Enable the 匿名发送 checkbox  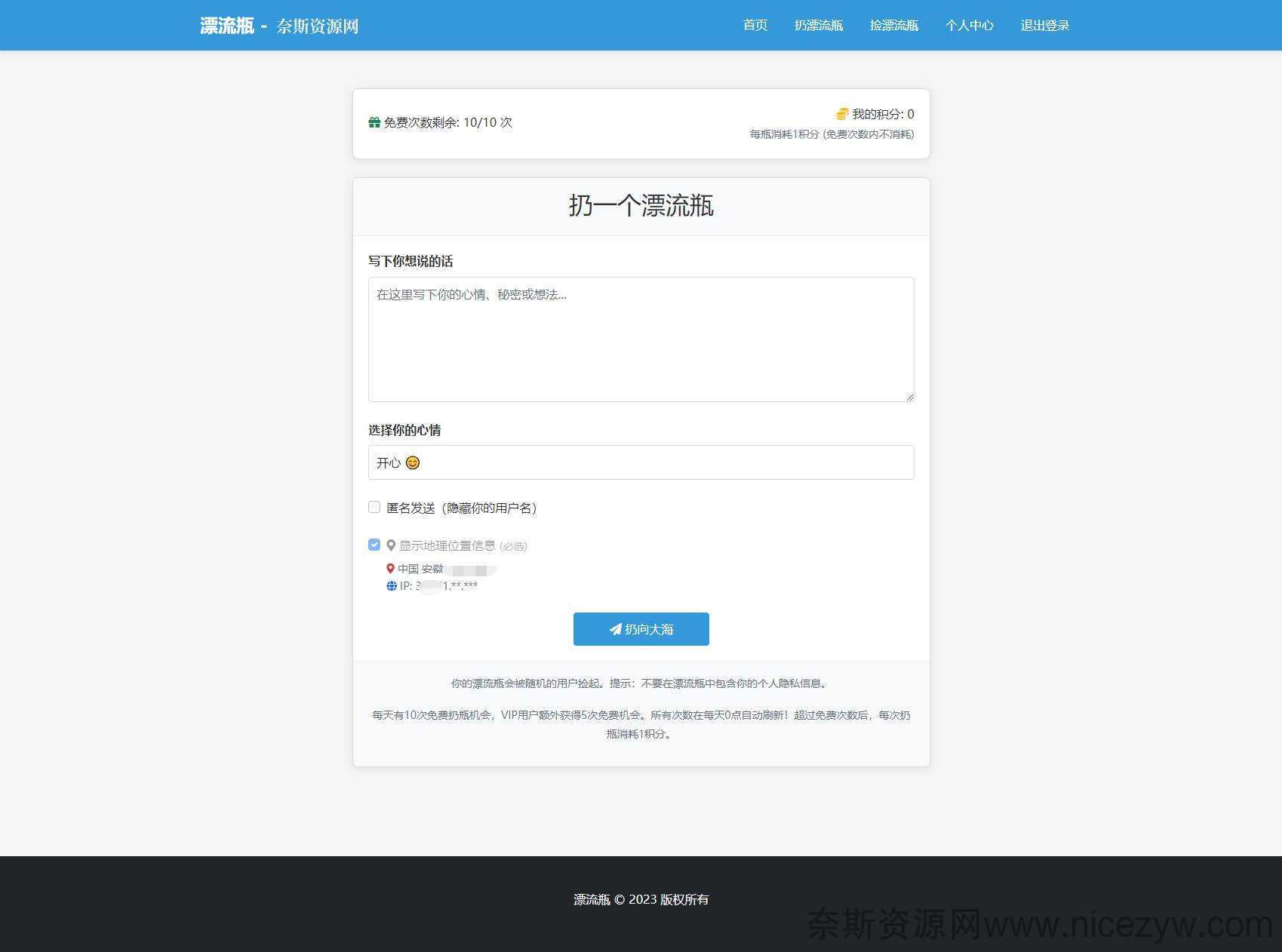(x=374, y=507)
